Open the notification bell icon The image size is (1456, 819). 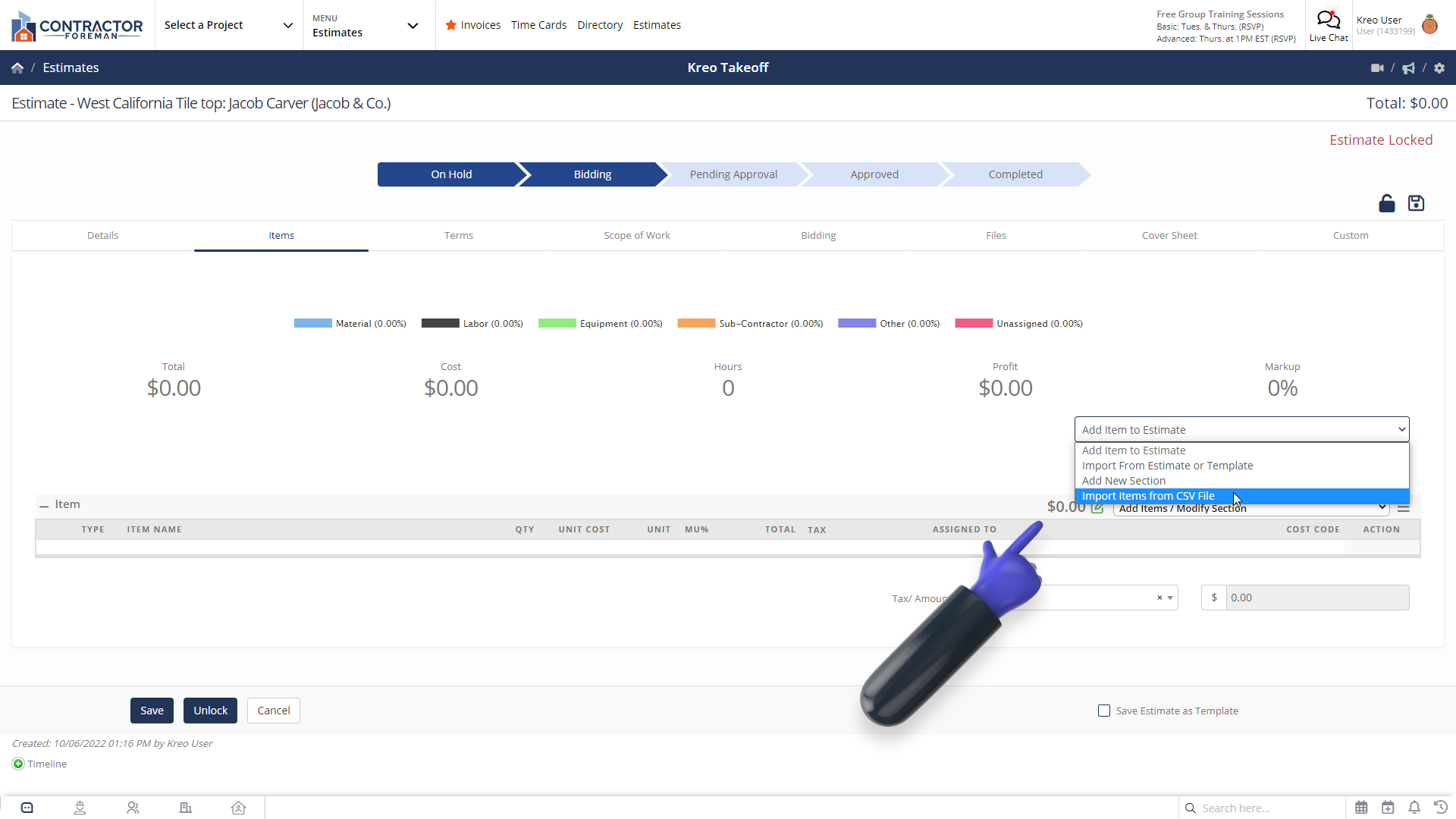coord(1414,808)
